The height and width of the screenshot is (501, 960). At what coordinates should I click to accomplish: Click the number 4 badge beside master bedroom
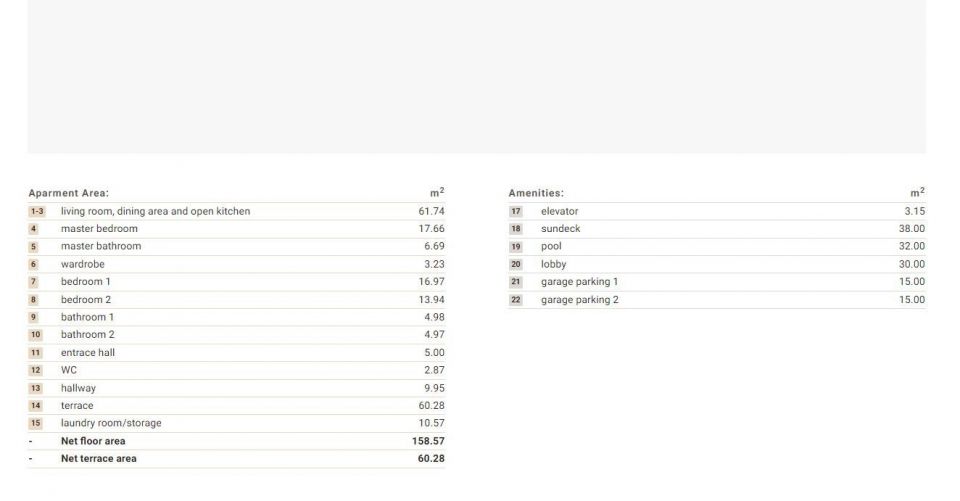[33, 229]
